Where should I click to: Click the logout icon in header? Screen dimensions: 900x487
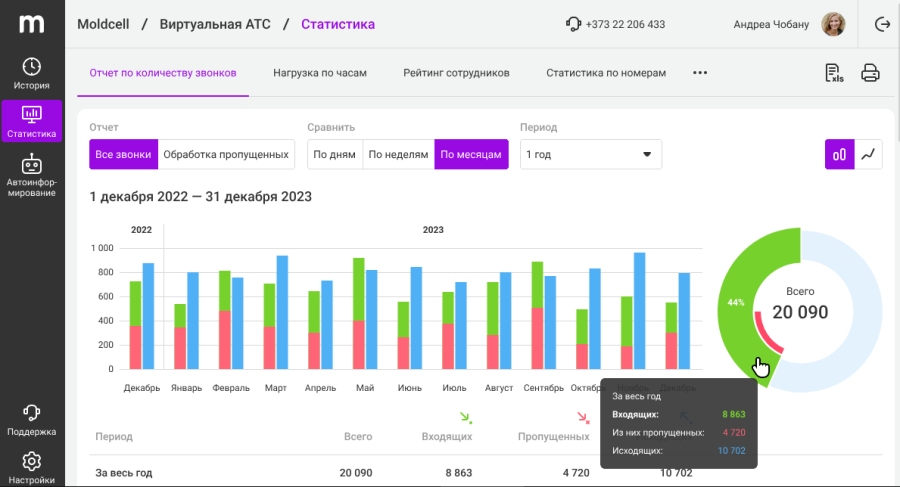[x=882, y=24]
